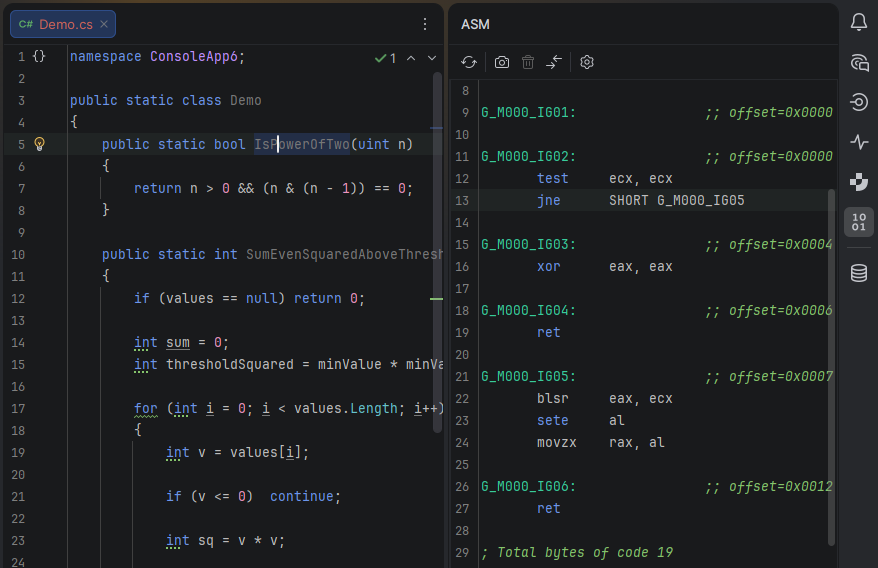Switch to the Demo.cs editor tab
This screenshot has height=568, width=878.
(63, 24)
